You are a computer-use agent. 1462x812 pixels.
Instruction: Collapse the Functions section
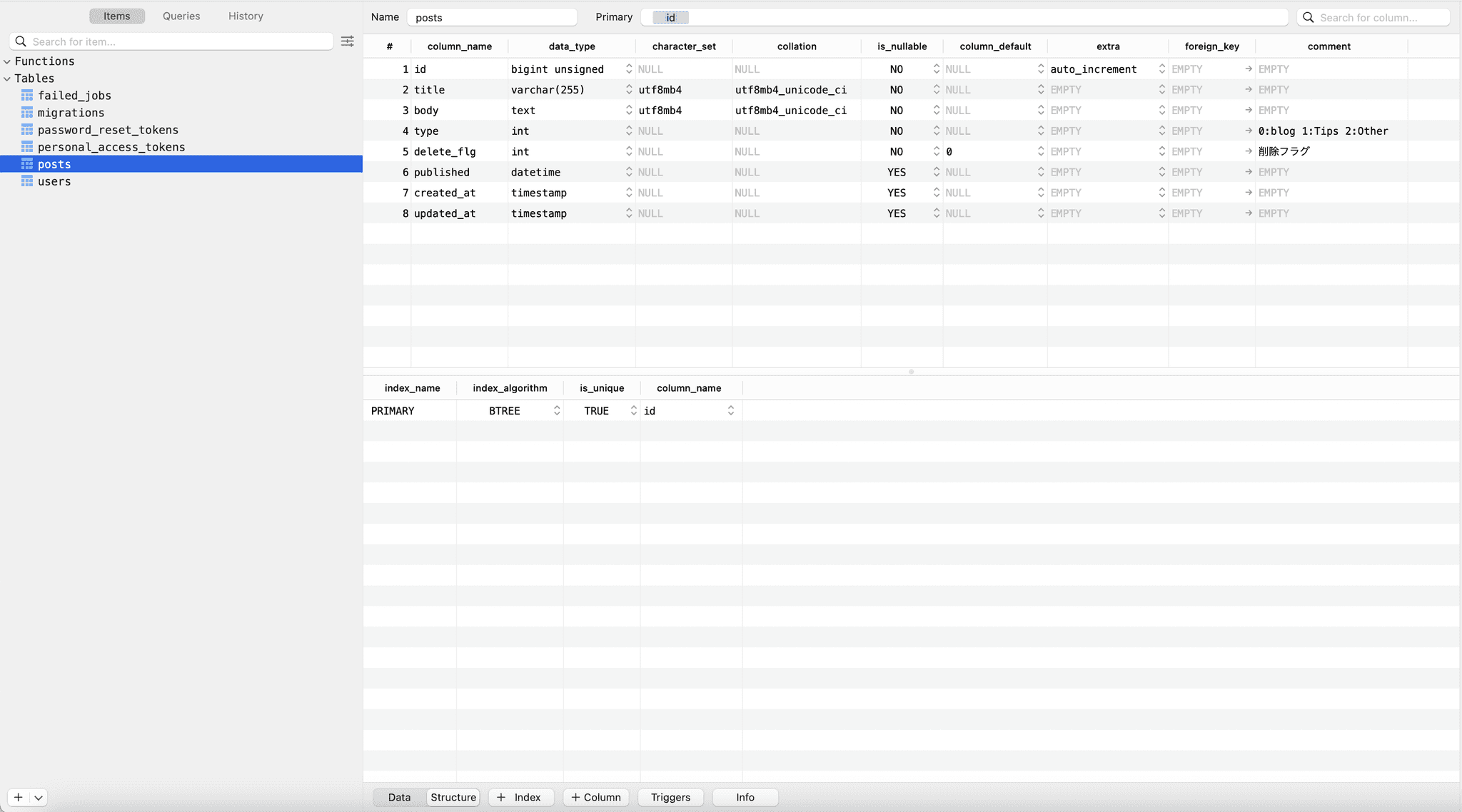7,61
